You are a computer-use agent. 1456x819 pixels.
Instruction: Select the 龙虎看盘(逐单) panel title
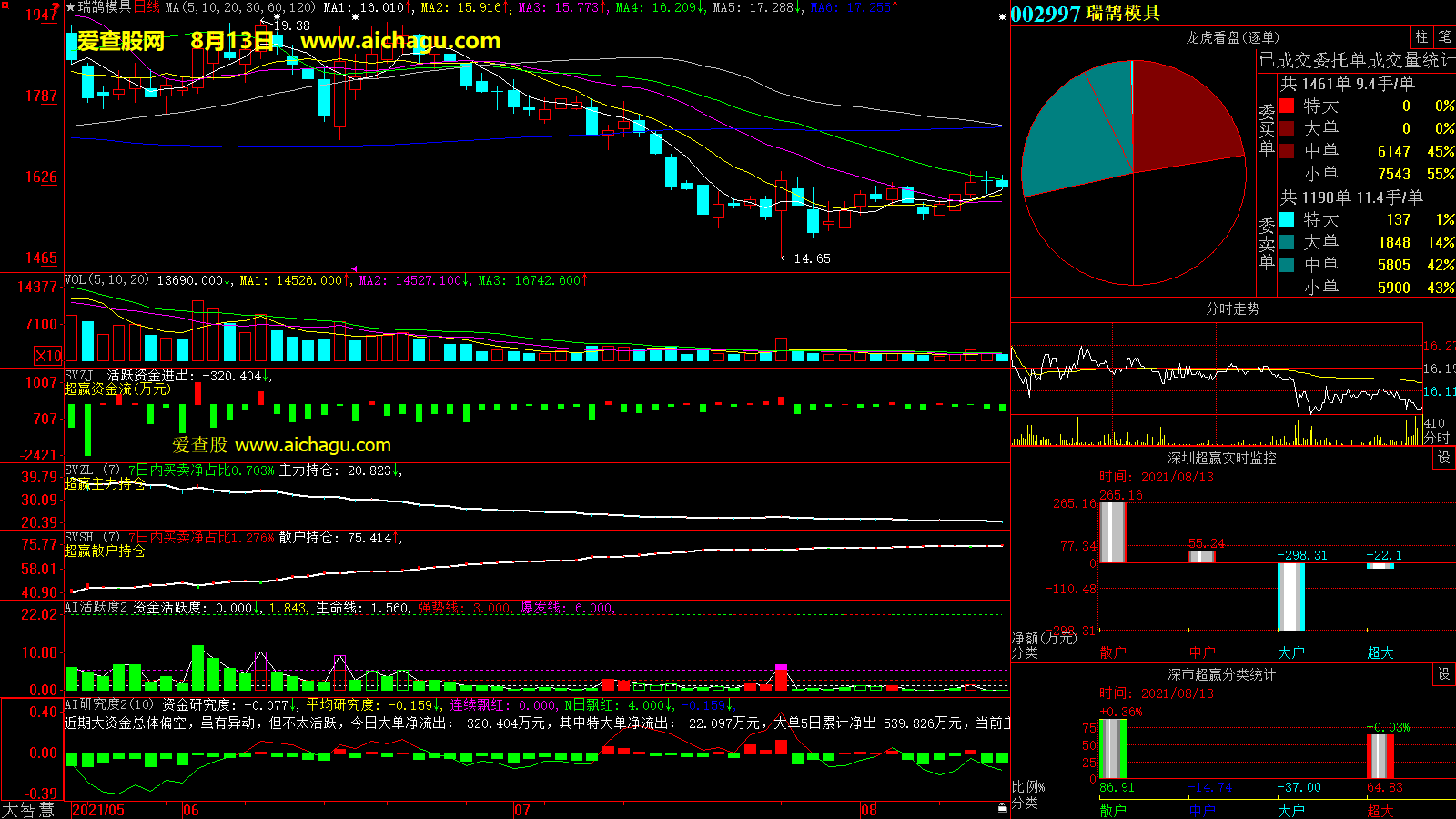[1232, 37]
